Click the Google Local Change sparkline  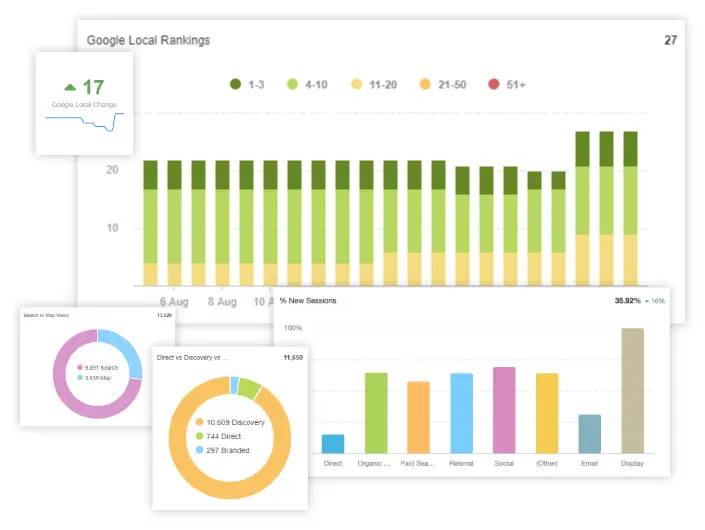coord(84,122)
